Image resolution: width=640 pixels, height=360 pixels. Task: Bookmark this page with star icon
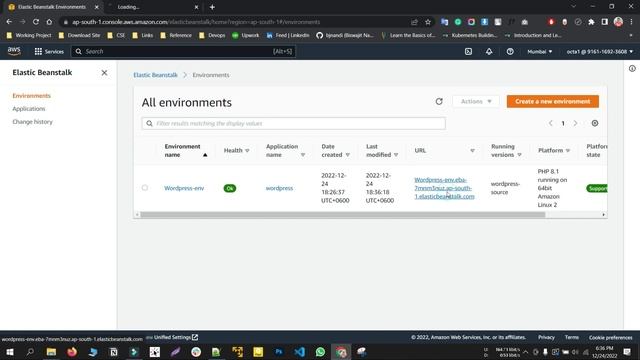(x=428, y=22)
